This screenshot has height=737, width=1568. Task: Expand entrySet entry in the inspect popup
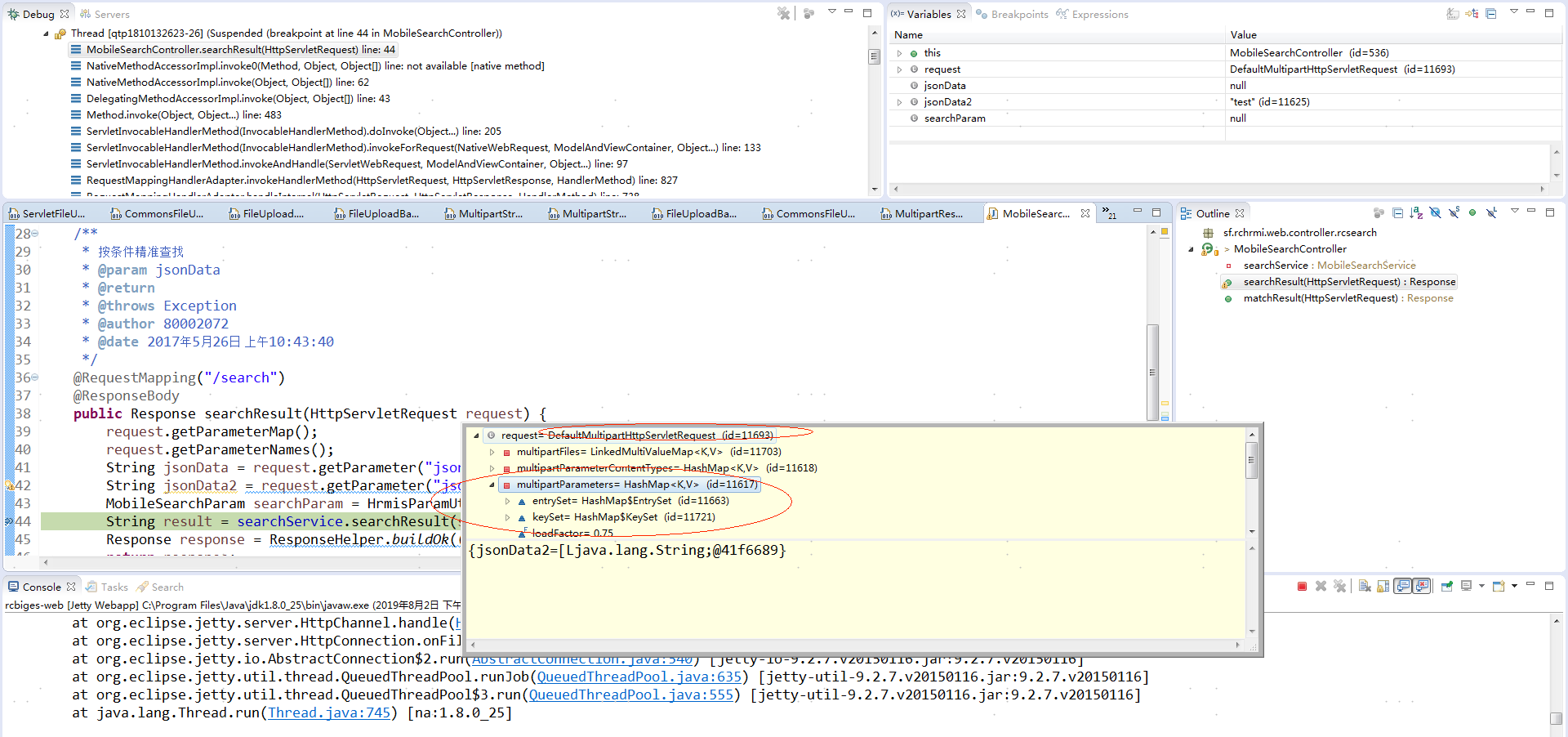click(507, 501)
